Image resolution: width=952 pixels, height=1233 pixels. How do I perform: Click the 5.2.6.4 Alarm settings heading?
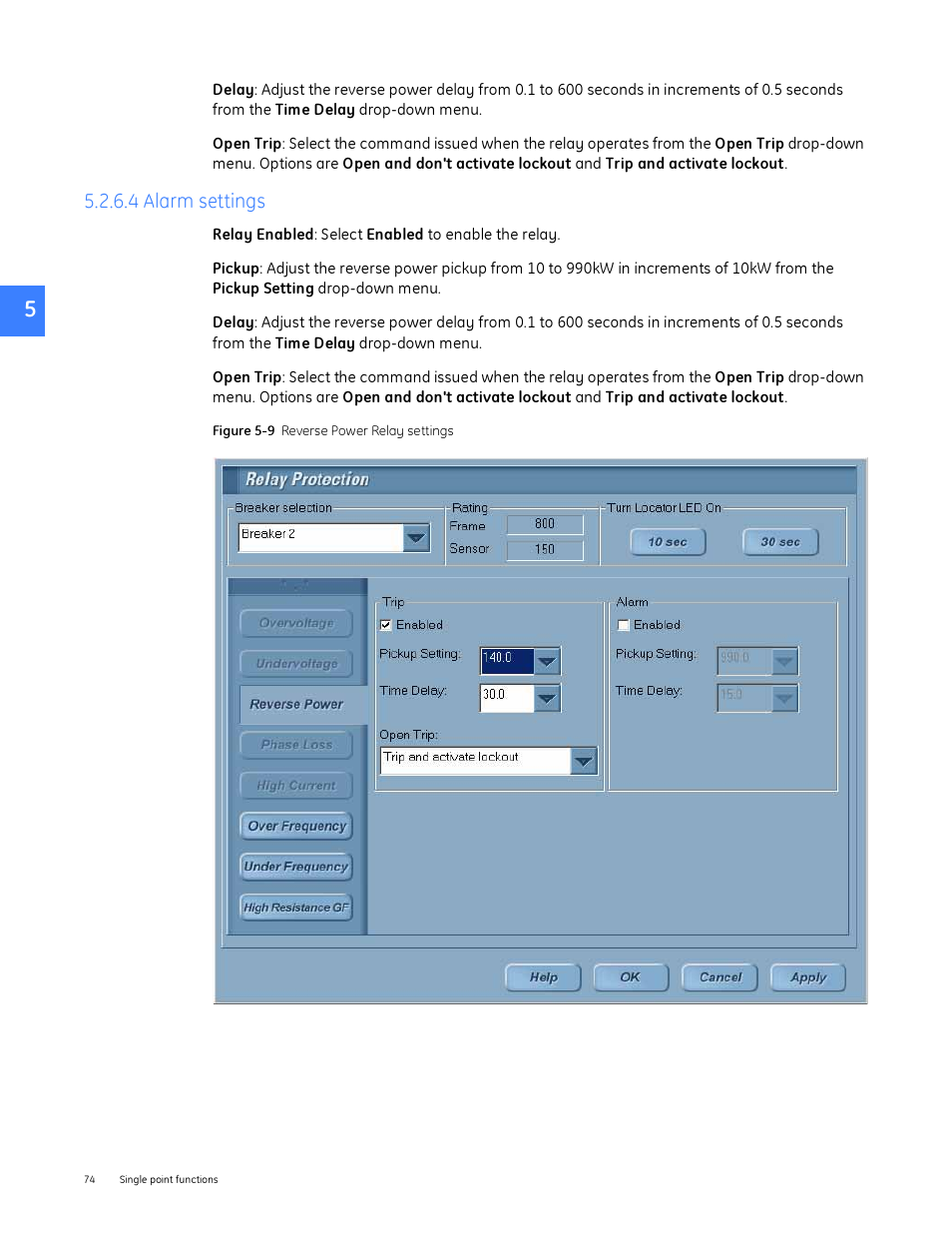click(x=175, y=202)
